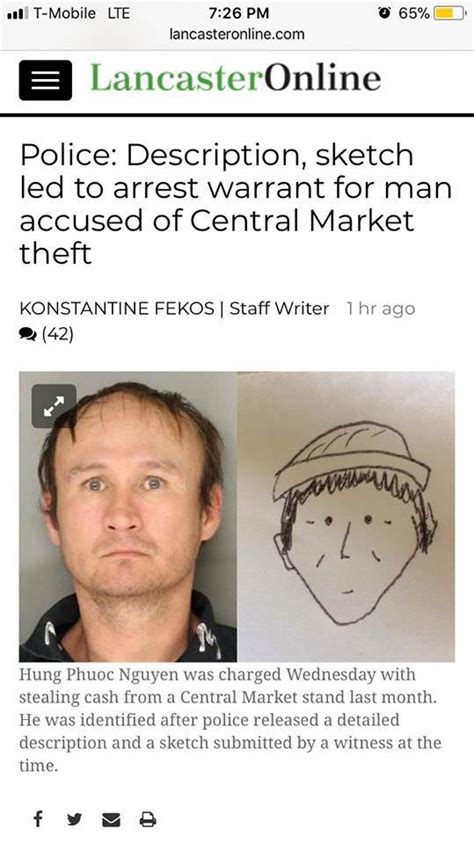Tap the alarm clock status icon
474x844 pixels.
pos(384,13)
